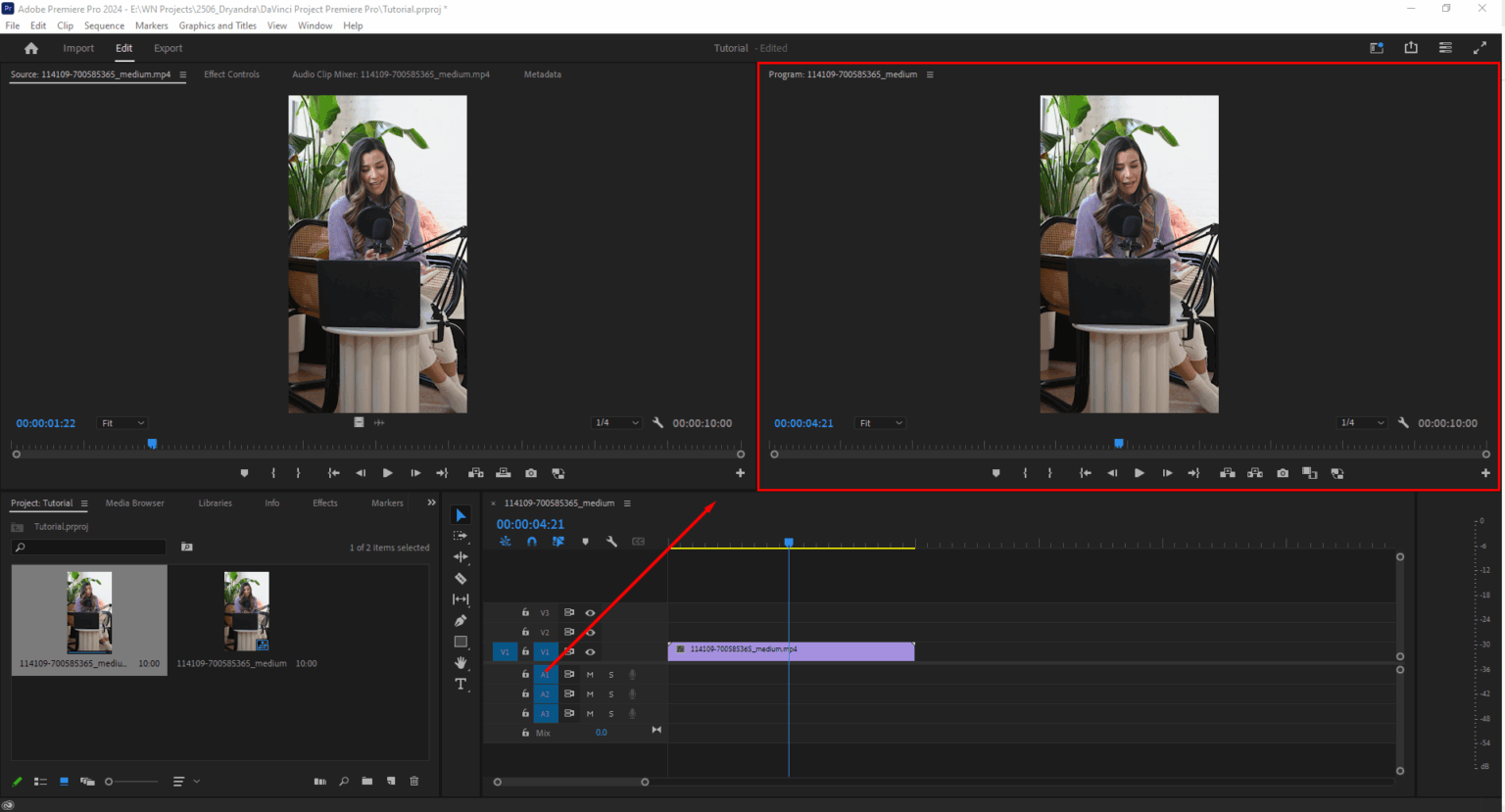Mute the A1 audio track

[590, 674]
